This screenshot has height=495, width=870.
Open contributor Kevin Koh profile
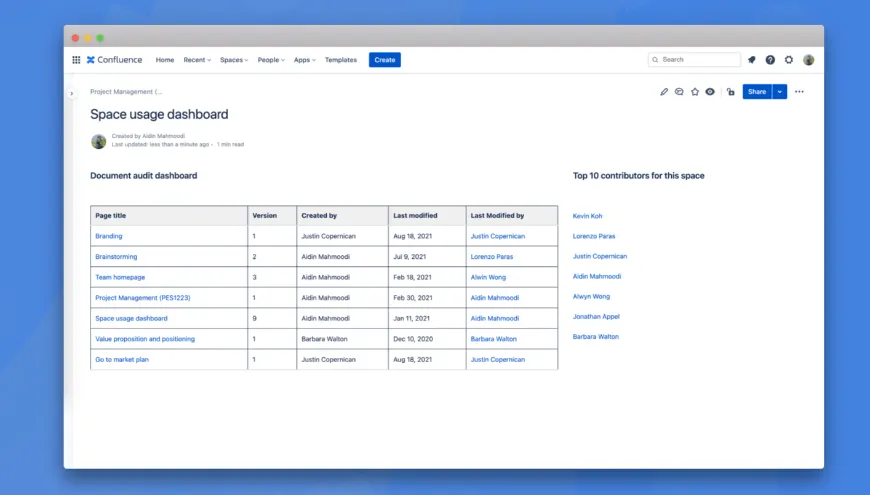587,216
